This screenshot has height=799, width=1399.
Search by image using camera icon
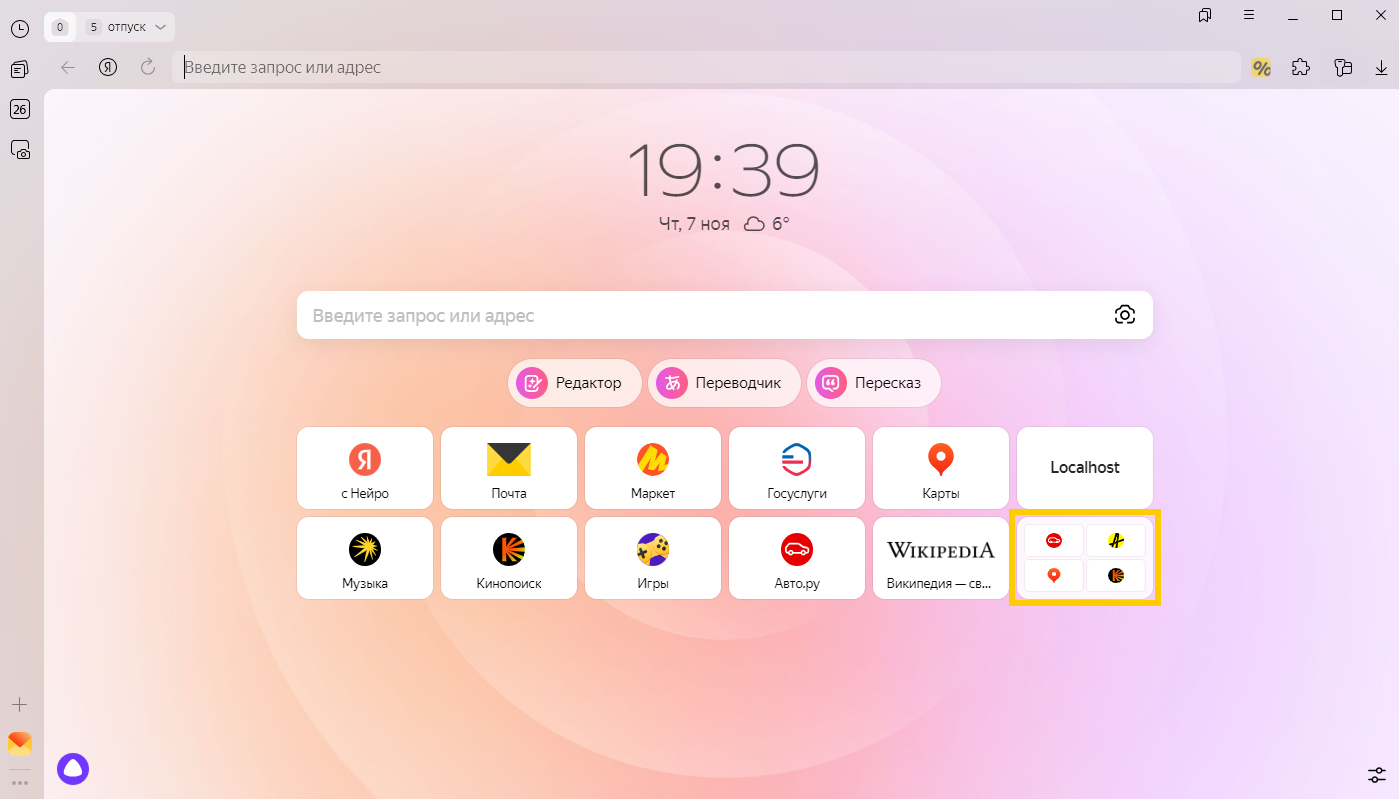click(x=1125, y=315)
